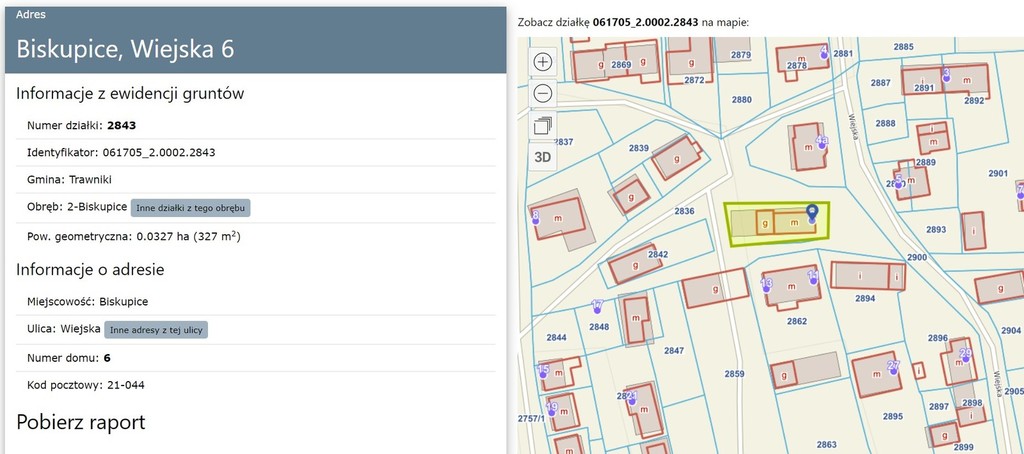Click parcel number 2836 on map

coord(684,211)
